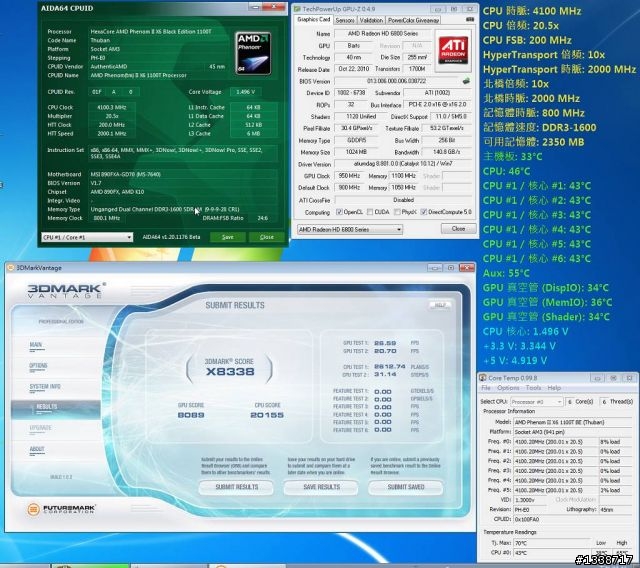Viewport: 640px width, 568px height.
Task: Switch to the Validation tab in GPU-Z
Action: click(371, 20)
